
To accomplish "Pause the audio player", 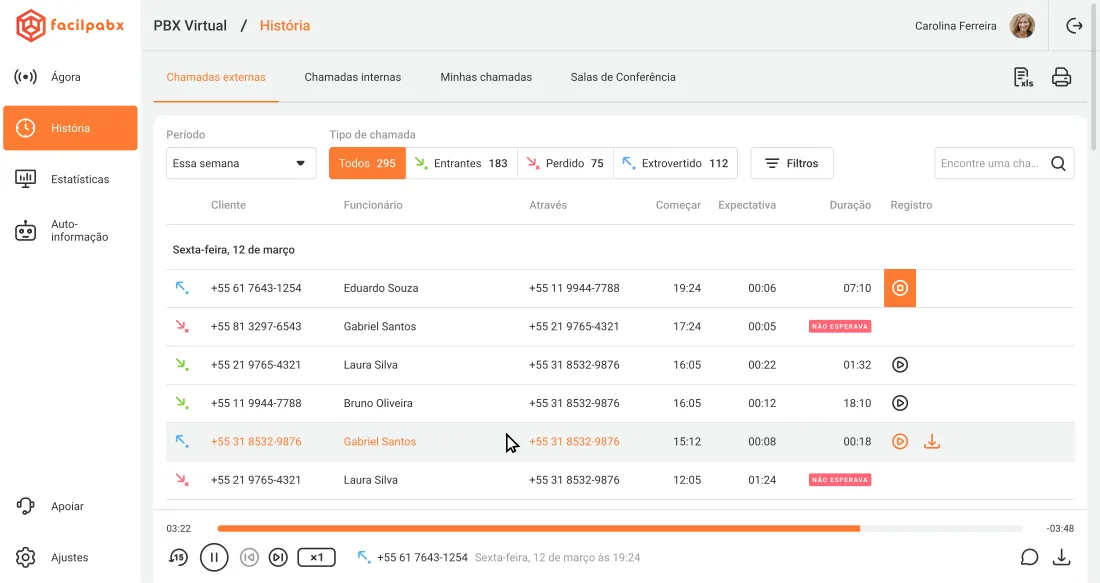I will point(214,558).
